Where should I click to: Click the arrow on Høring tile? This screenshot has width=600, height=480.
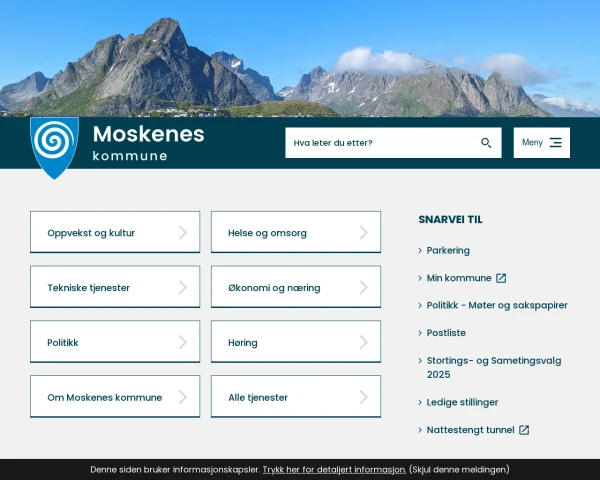363,342
